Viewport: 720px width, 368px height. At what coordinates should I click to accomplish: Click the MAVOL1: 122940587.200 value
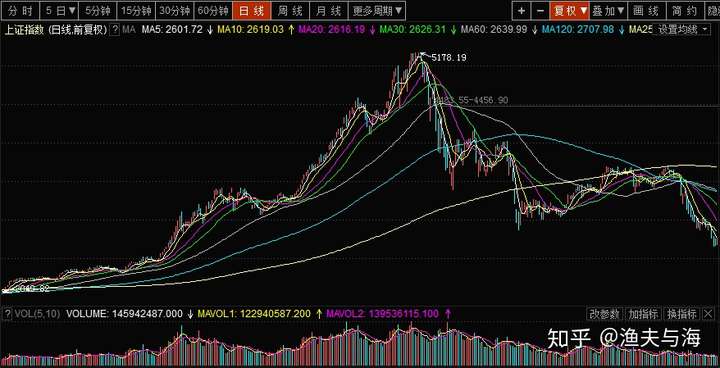pos(254,314)
